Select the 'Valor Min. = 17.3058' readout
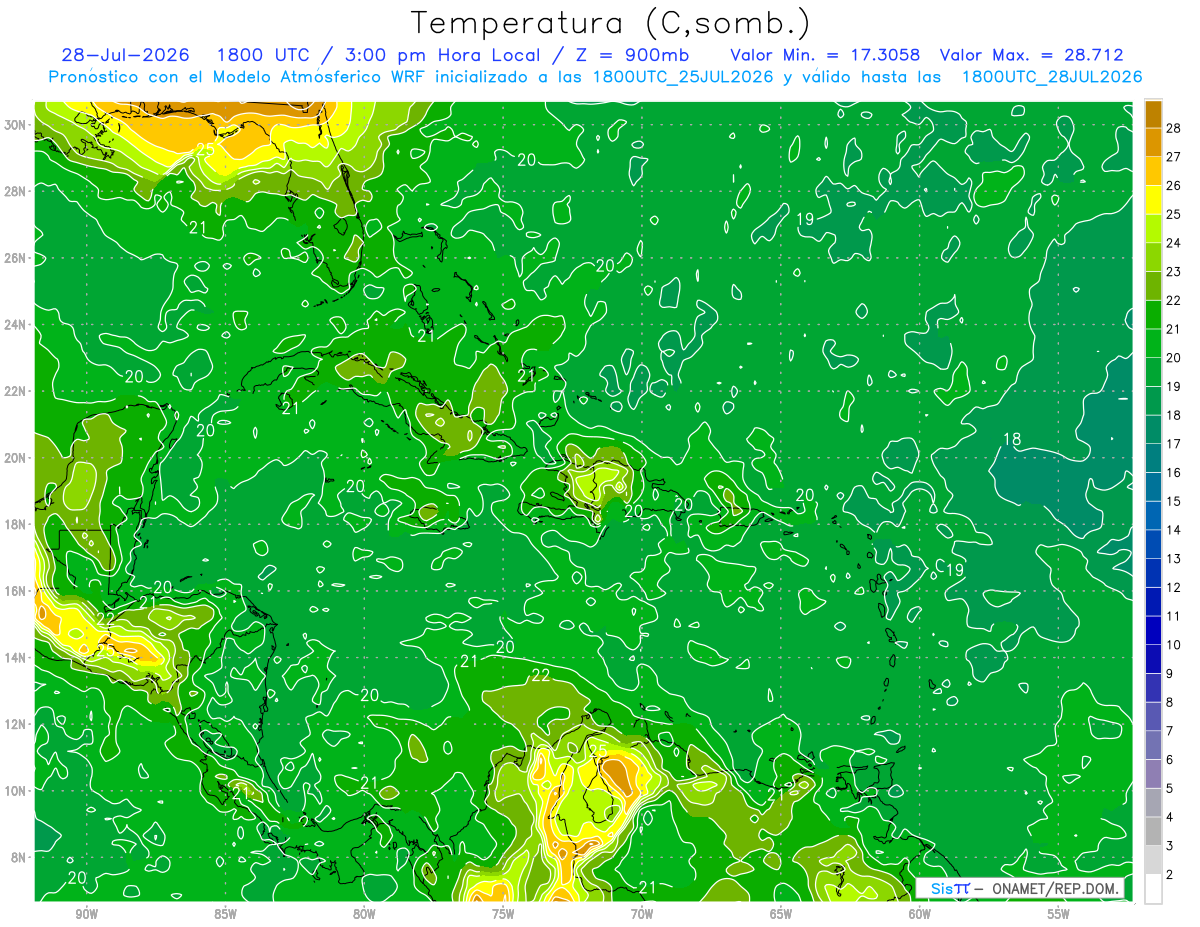 click(x=825, y=55)
